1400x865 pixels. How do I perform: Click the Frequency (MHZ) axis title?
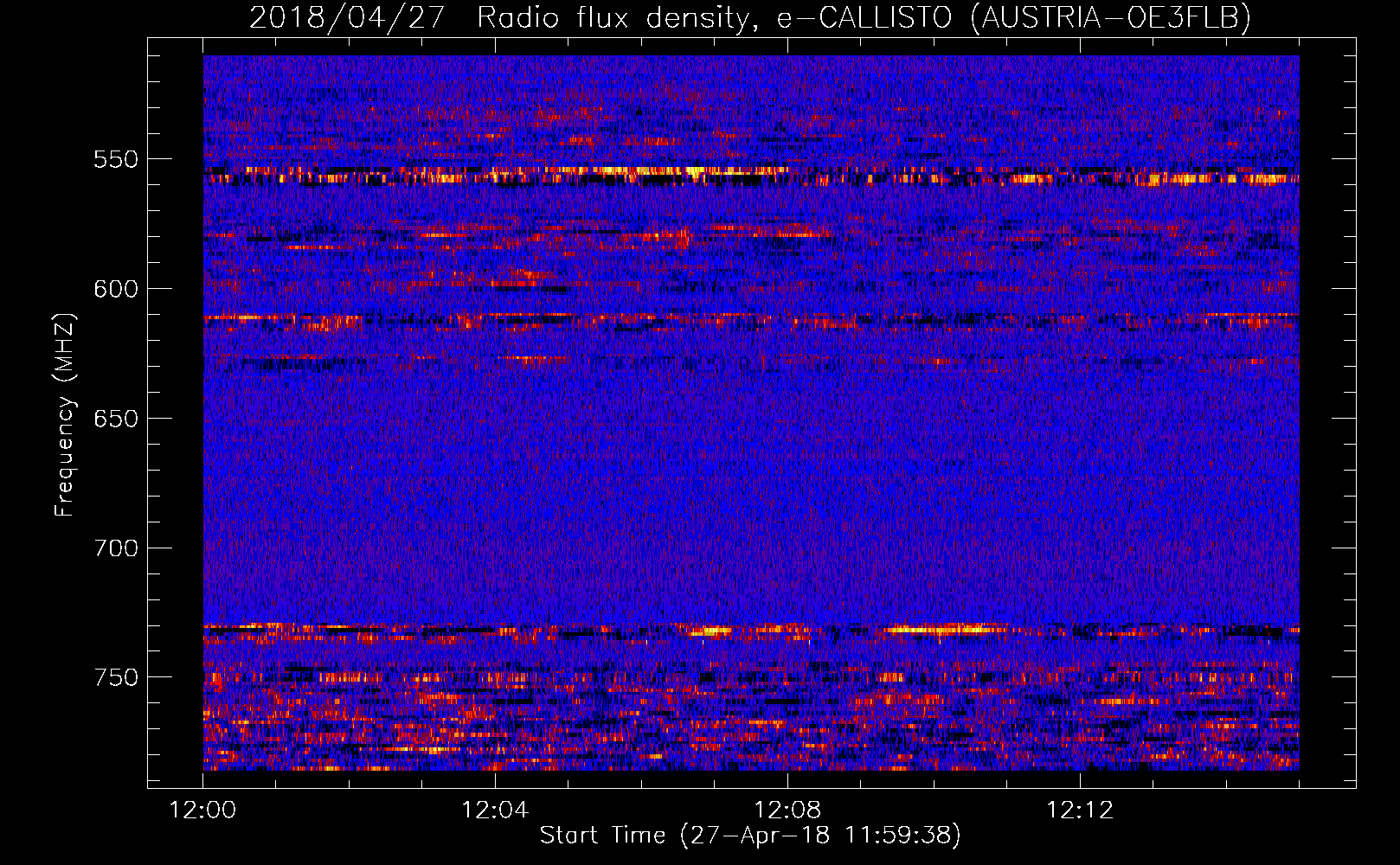point(66,415)
